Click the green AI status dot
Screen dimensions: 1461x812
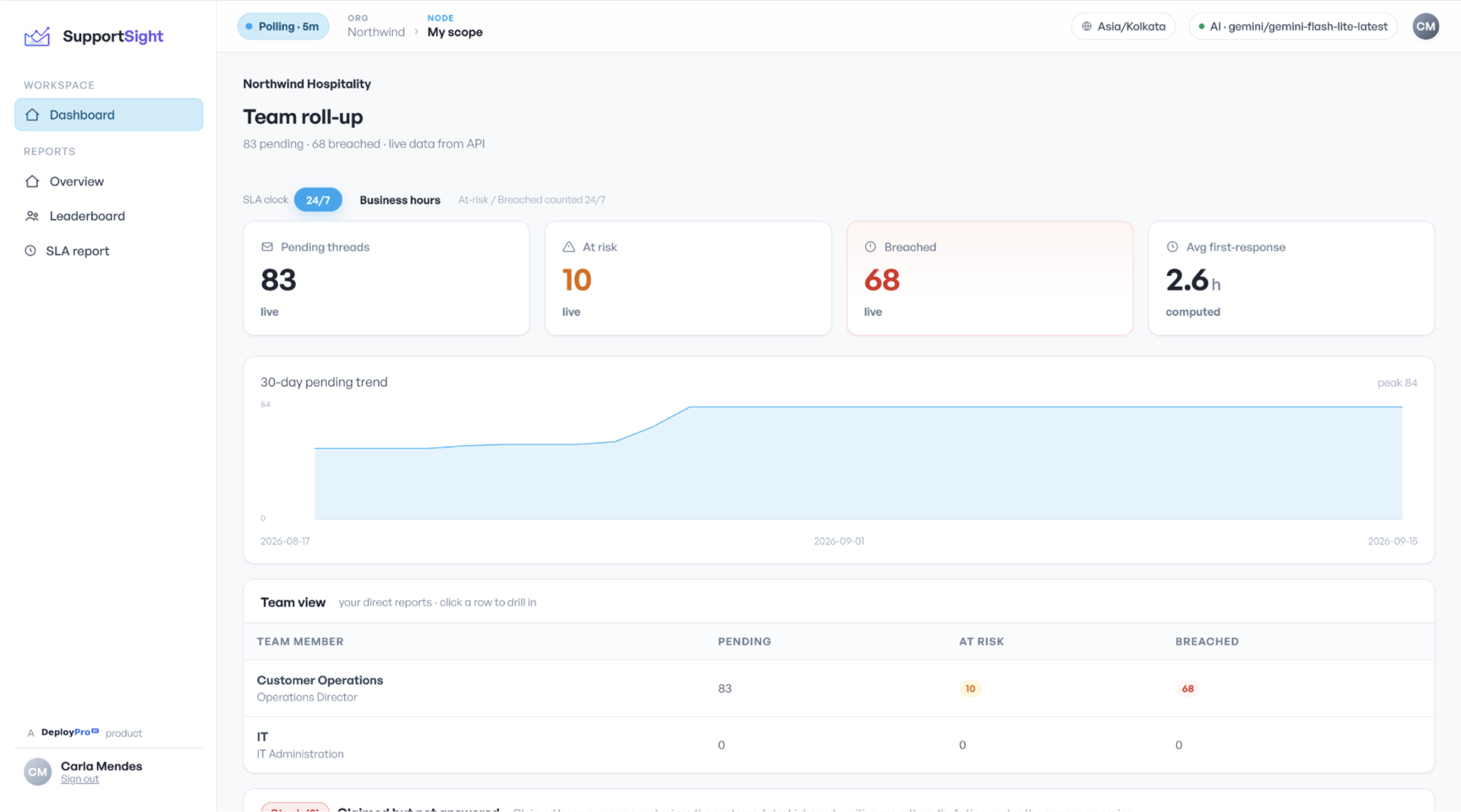[1202, 26]
